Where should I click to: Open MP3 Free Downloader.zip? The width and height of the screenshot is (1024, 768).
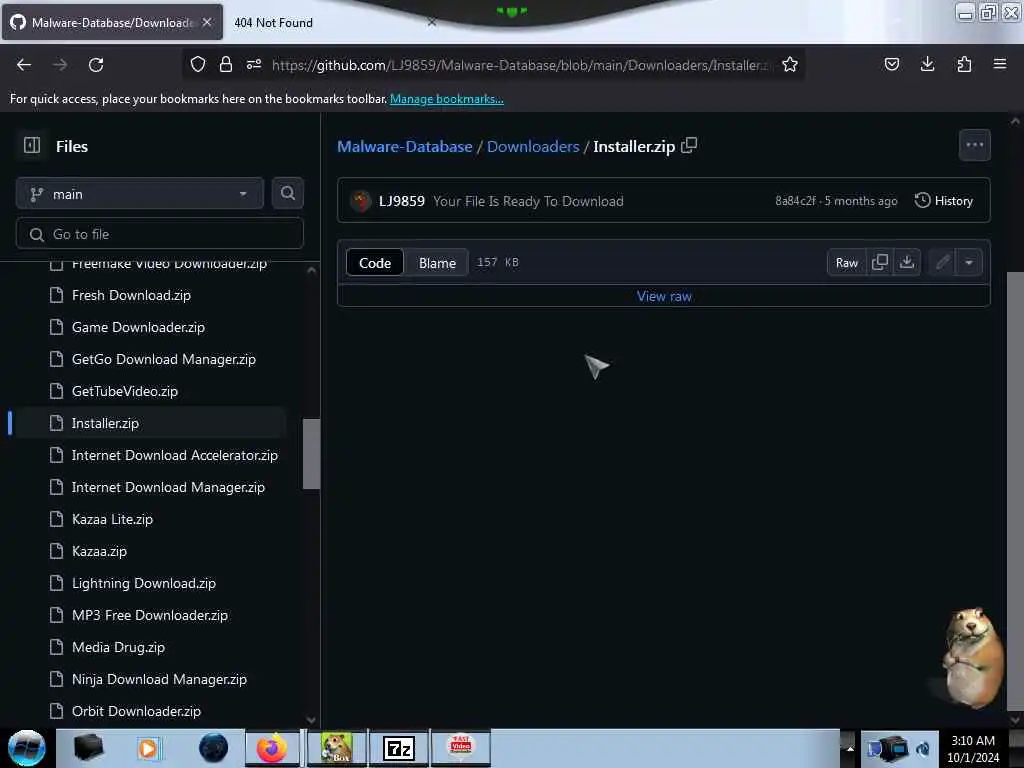point(148,615)
